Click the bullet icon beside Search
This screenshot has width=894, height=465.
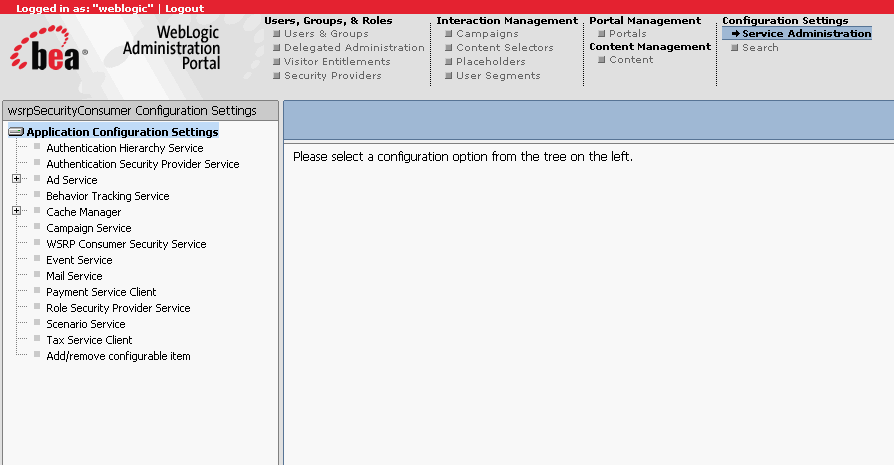pos(734,48)
